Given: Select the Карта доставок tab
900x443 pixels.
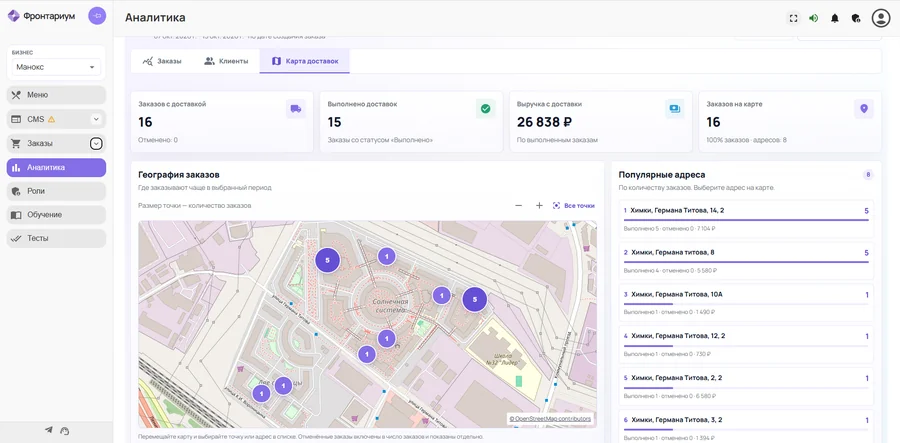Looking at the screenshot, I should 304,61.
